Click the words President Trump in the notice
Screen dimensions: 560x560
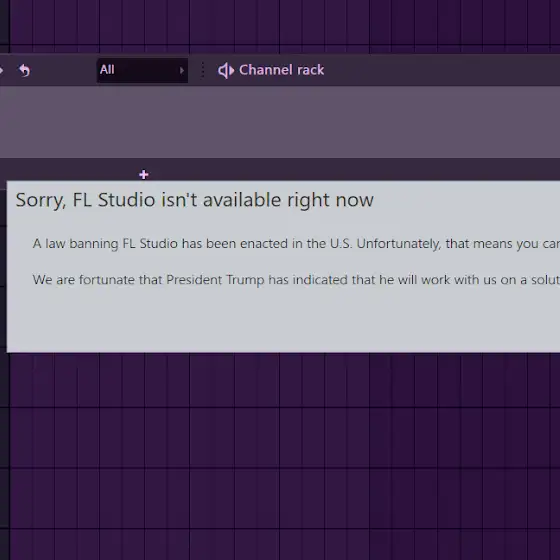click(215, 280)
